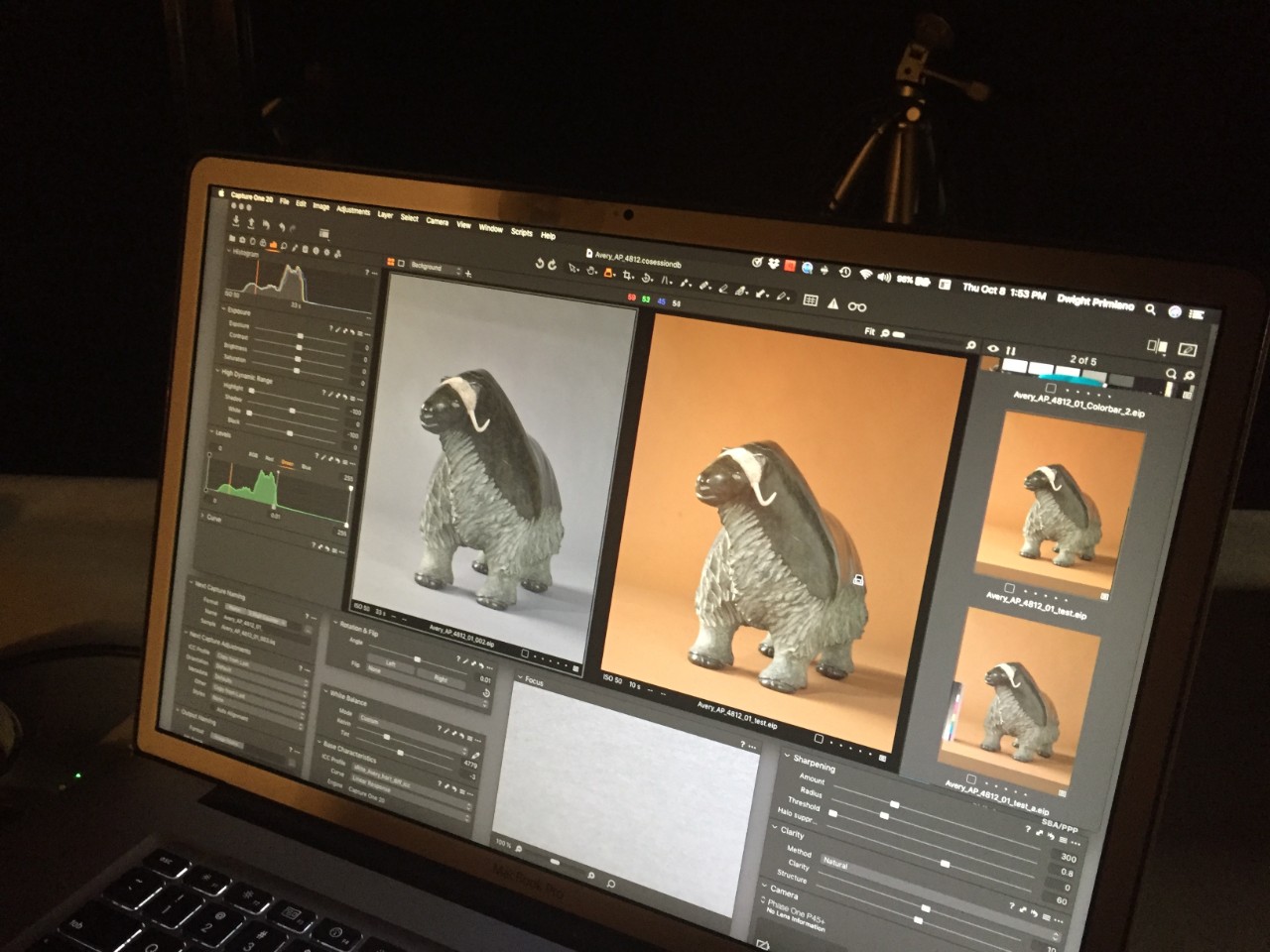Choose the Select pointer cursor tool
1270x952 pixels.
[x=573, y=268]
